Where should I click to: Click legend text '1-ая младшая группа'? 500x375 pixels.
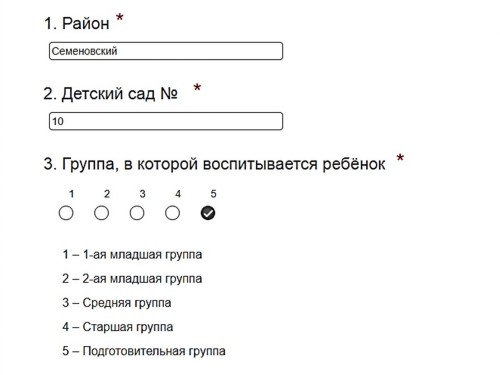click(142, 255)
